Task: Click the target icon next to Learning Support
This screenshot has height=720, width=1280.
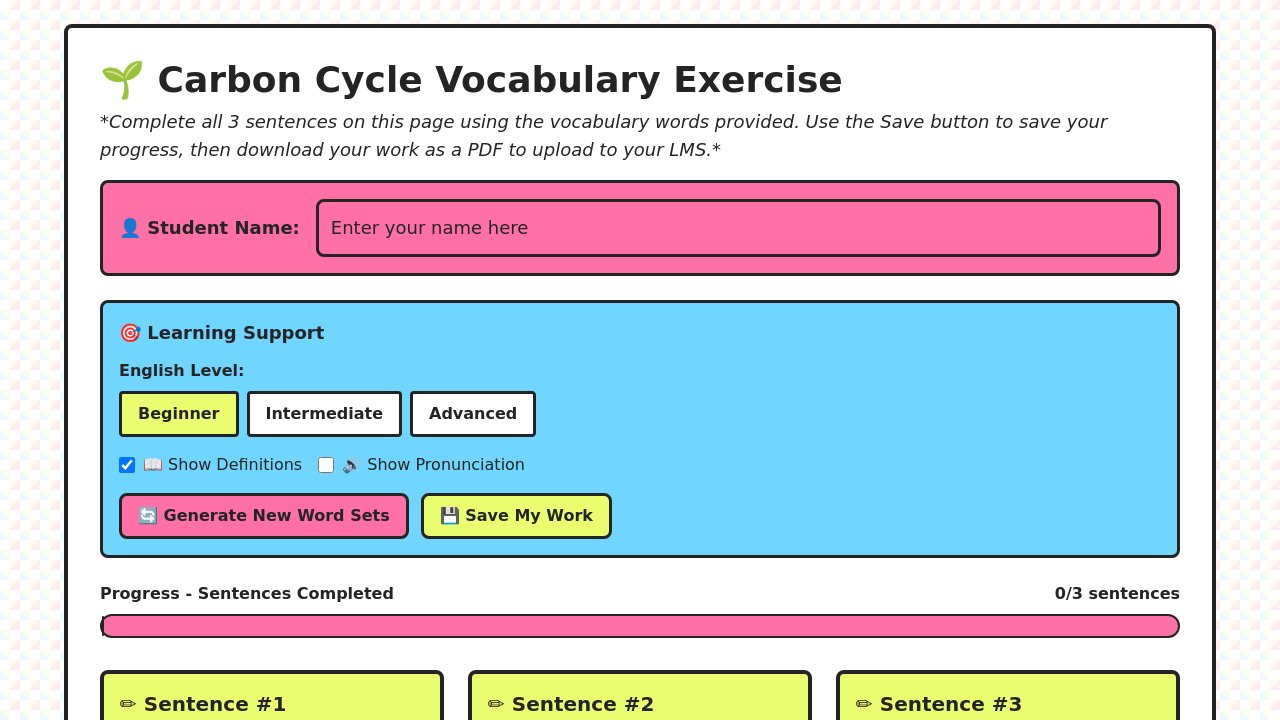Action: [x=130, y=333]
